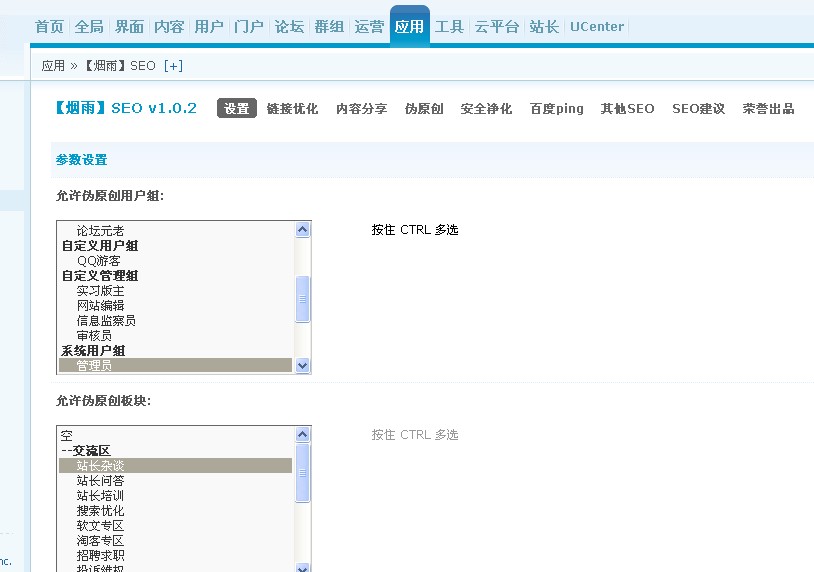This screenshot has height=572, width=814.
Task: Switch to the 链接优化 plugin tab
Action: 292,109
